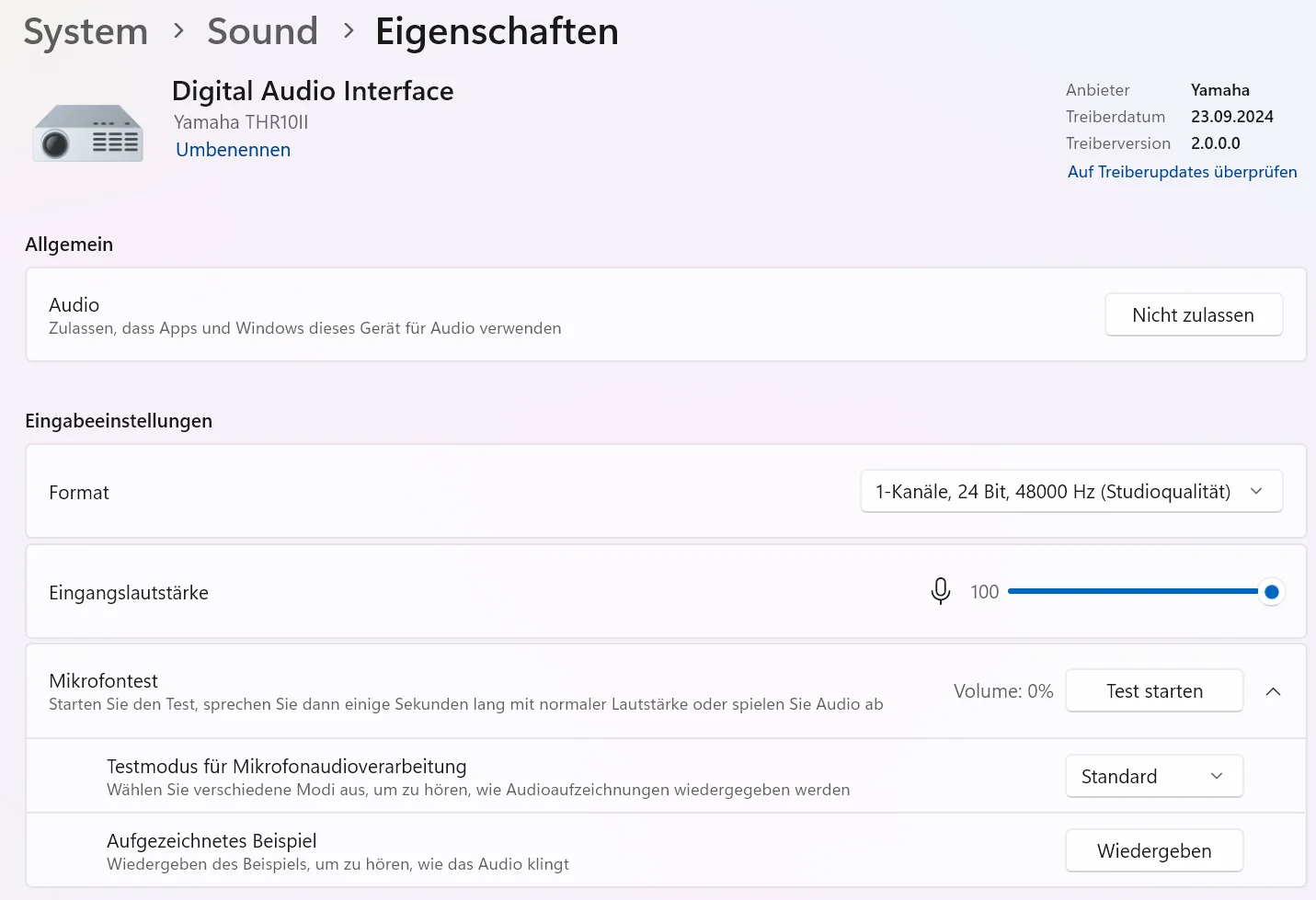Click the Aufgezeichnetes Beispiel label
1316x900 pixels.
pos(212,841)
